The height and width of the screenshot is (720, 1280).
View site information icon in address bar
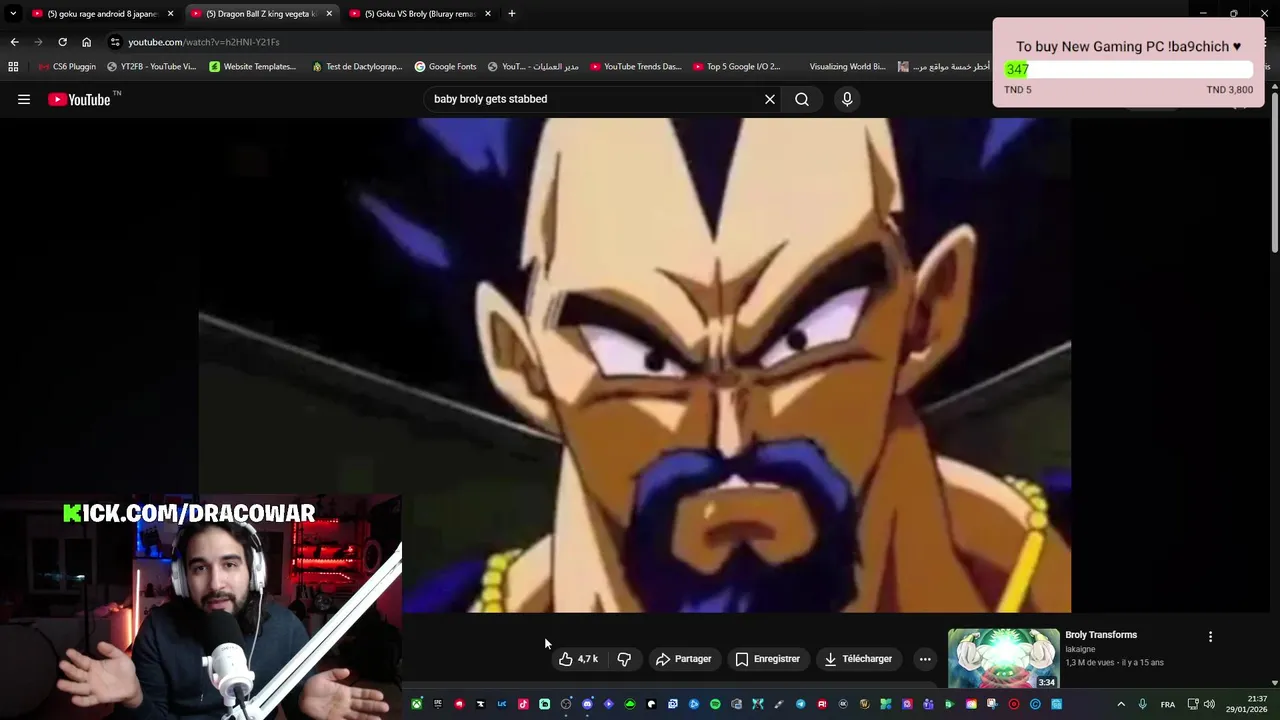point(115,42)
